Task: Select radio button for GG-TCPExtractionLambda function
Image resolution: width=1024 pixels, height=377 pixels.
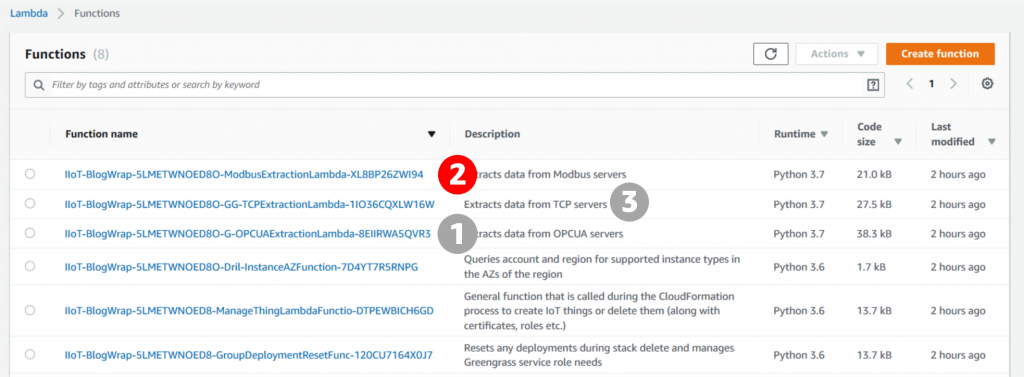Action: click(30, 204)
